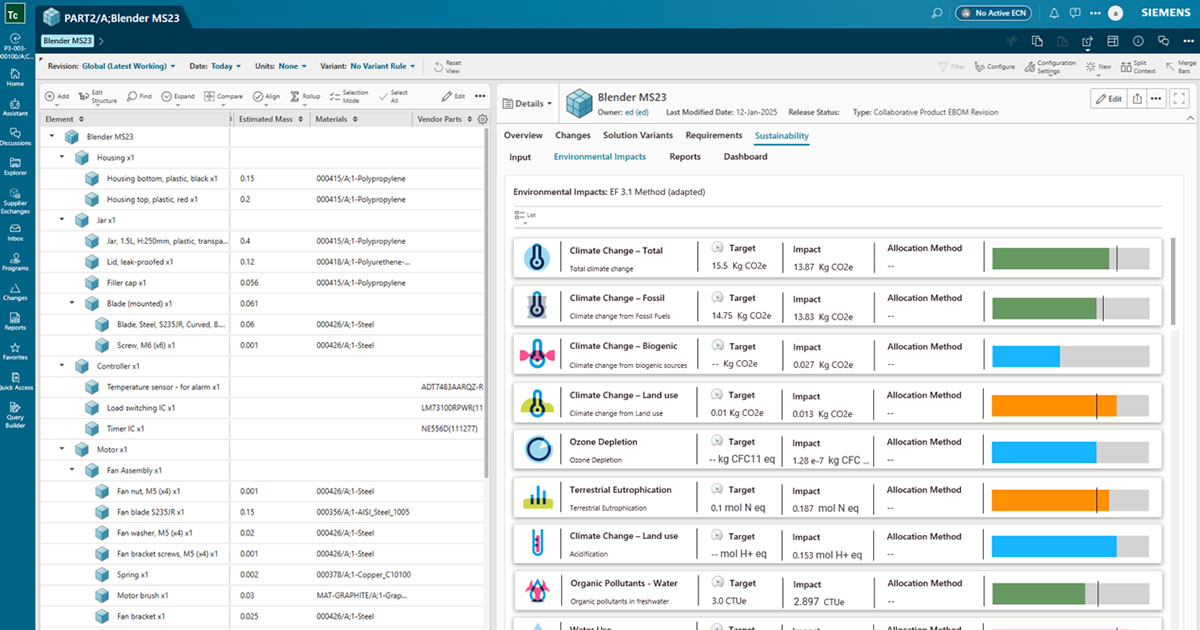
Task: Open the Dashboard sub-tab
Action: (x=746, y=157)
